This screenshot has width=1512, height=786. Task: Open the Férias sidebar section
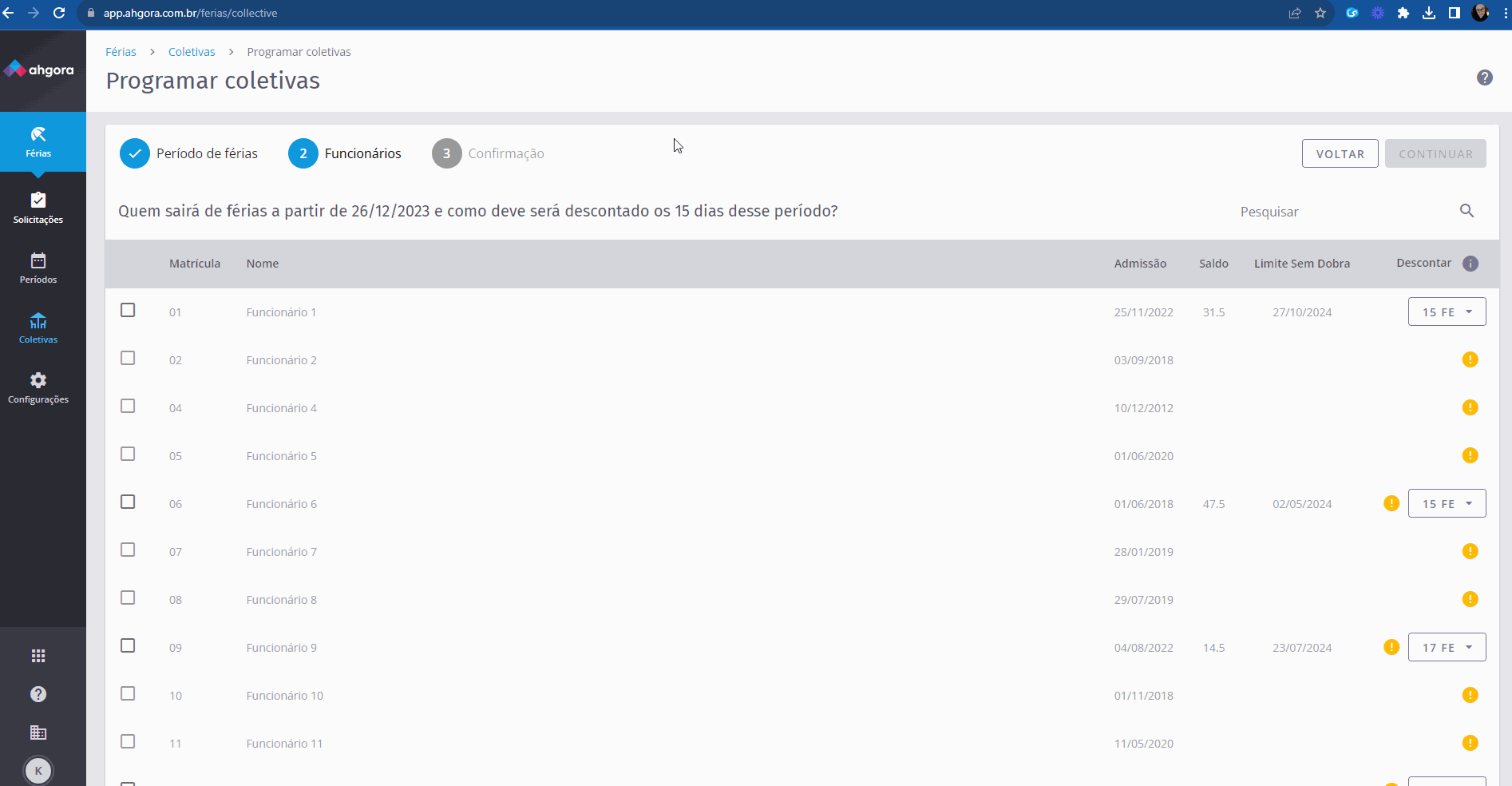pyautogui.click(x=38, y=142)
